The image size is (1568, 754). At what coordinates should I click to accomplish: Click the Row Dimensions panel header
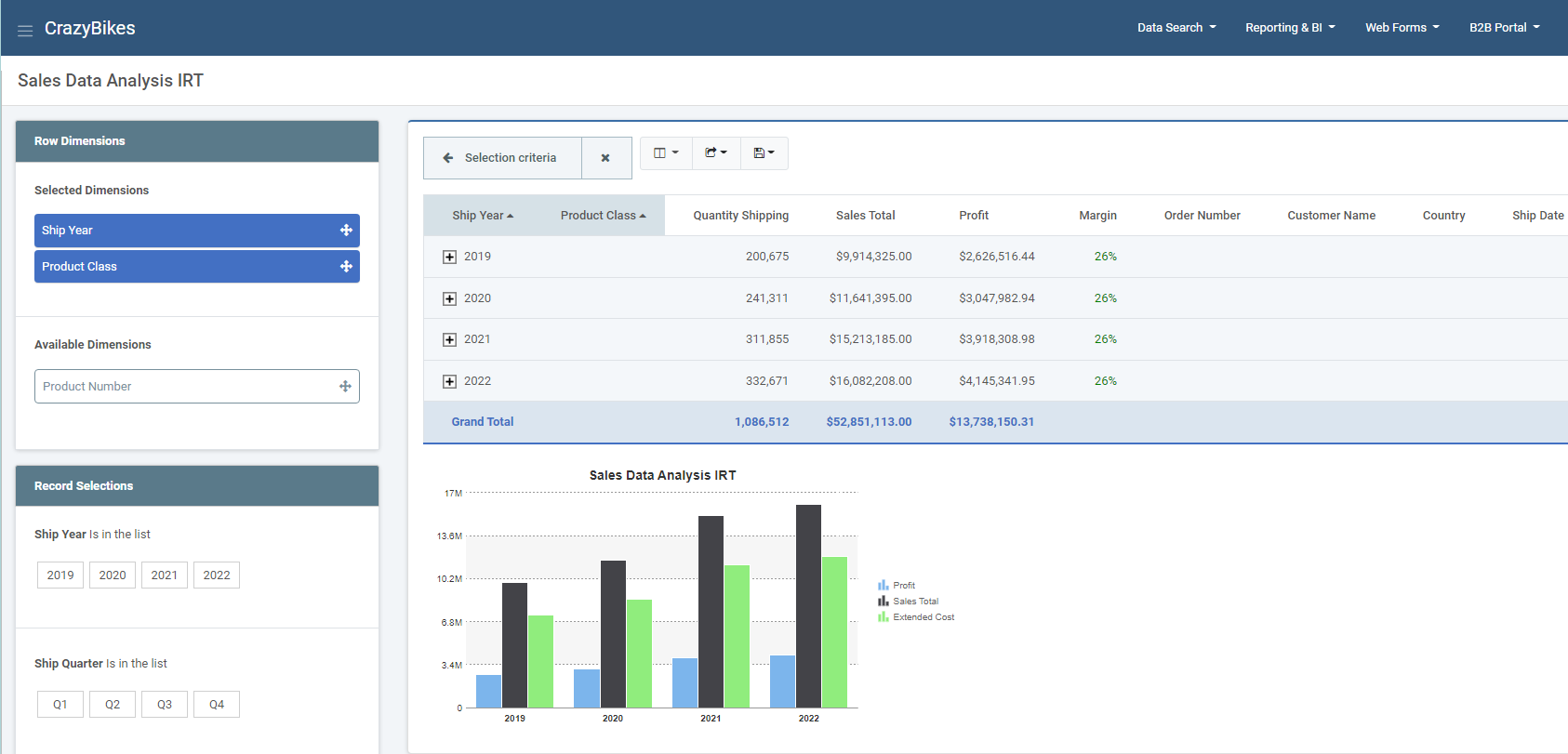[x=197, y=141]
